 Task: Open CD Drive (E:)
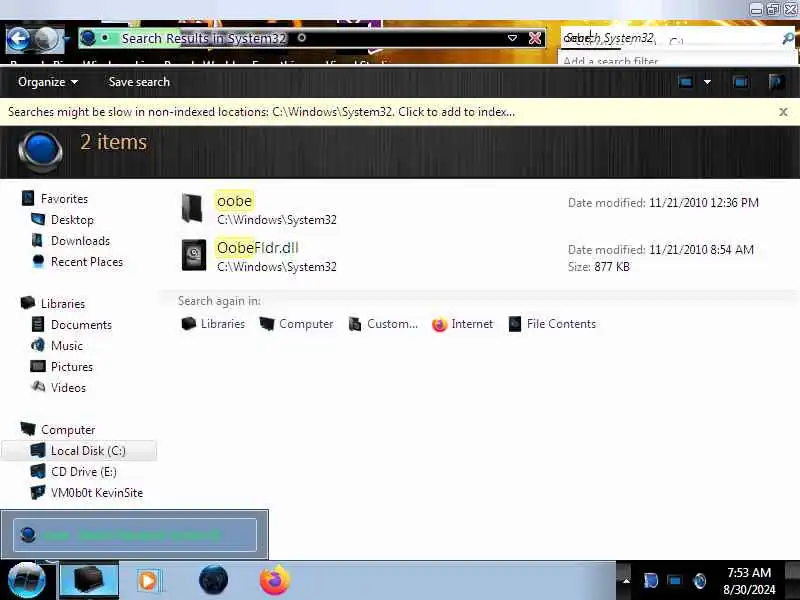click(x=73, y=471)
